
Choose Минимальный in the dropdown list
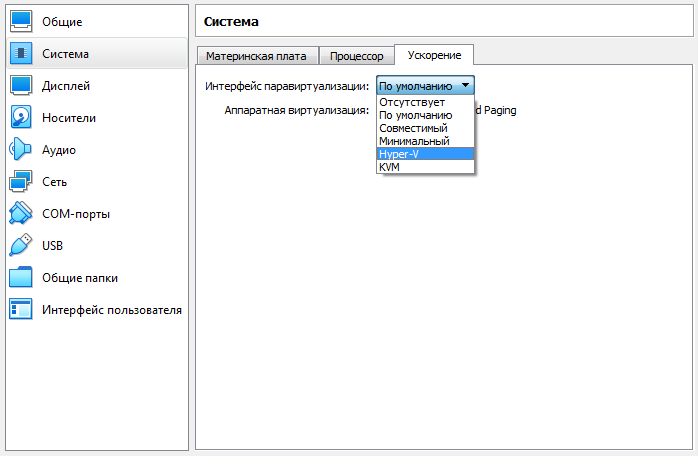tap(426, 141)
